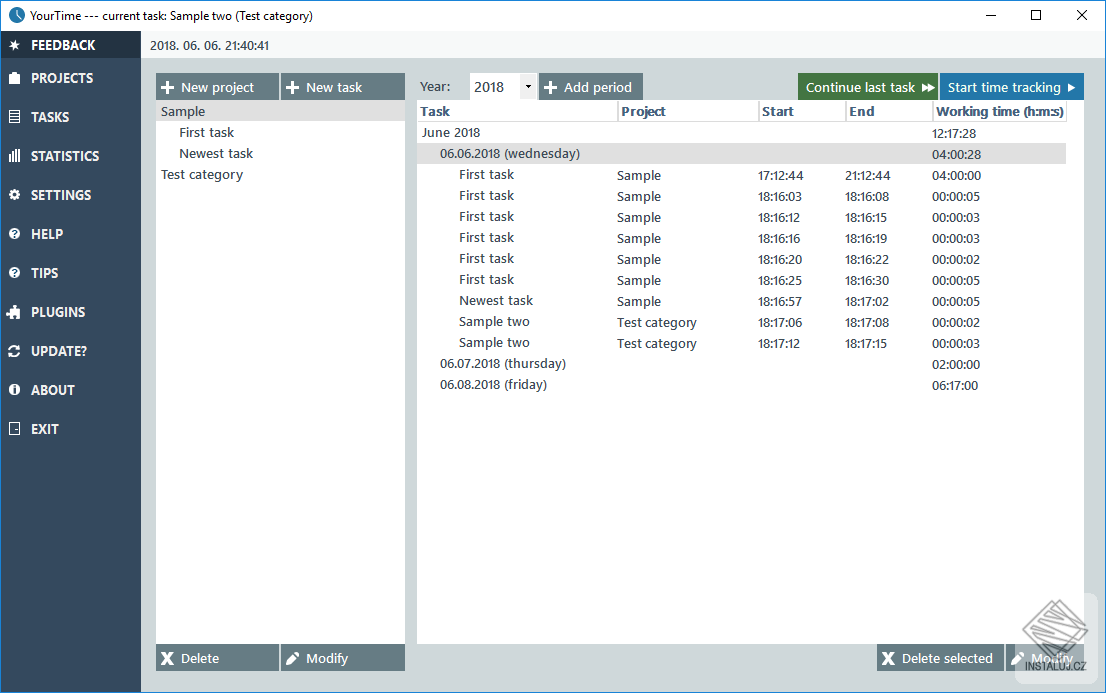
Task: Click the YourTime clock icon in title bar
Action: point(17,16)
